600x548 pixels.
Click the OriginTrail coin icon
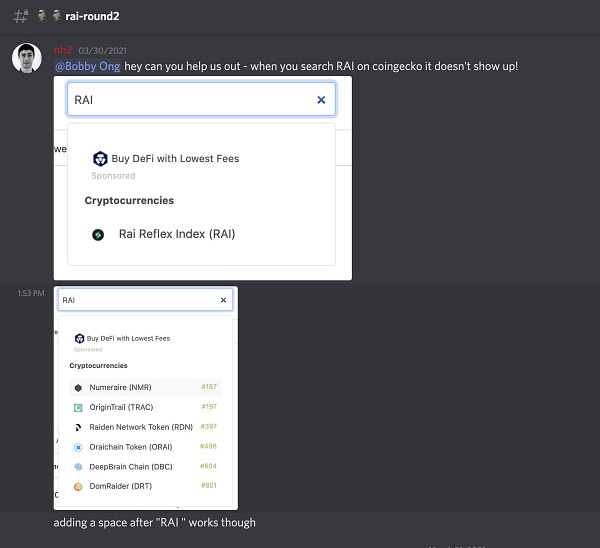(78, 408)
